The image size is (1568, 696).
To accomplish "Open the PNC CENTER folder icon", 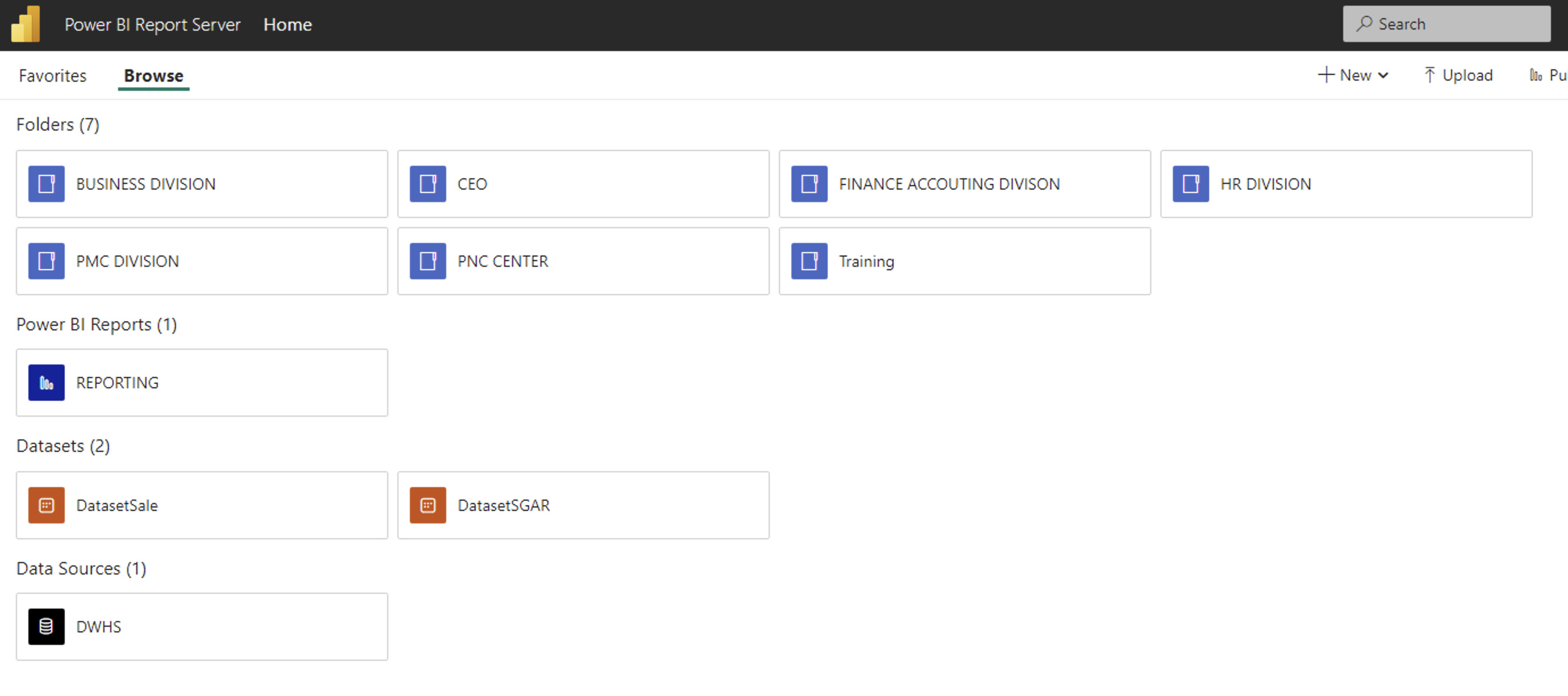I will click(x=428, y=261).
